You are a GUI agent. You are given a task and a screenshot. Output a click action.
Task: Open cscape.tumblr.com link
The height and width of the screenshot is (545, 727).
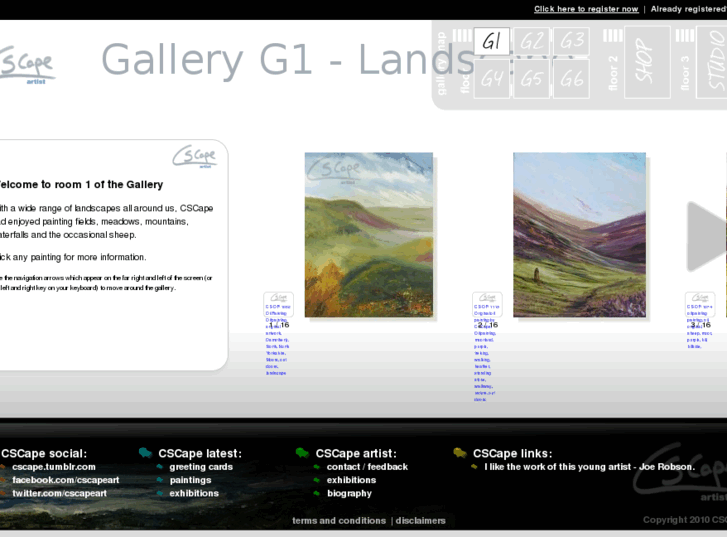tap(54, 467)
